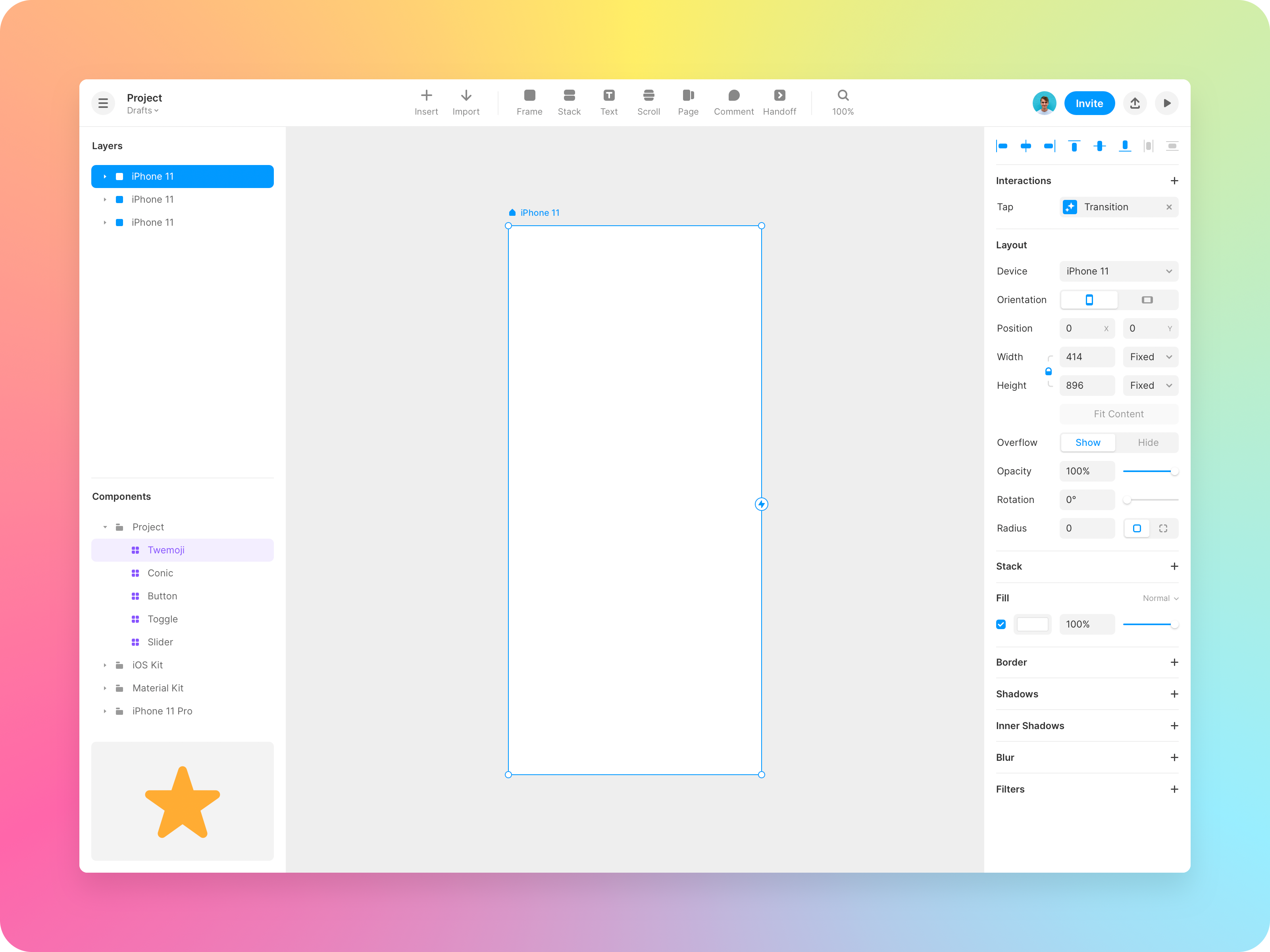Adjust the Rotation slider
Image resolution: width=1270 pixels, height=952 pixels.
[1150, 500]
